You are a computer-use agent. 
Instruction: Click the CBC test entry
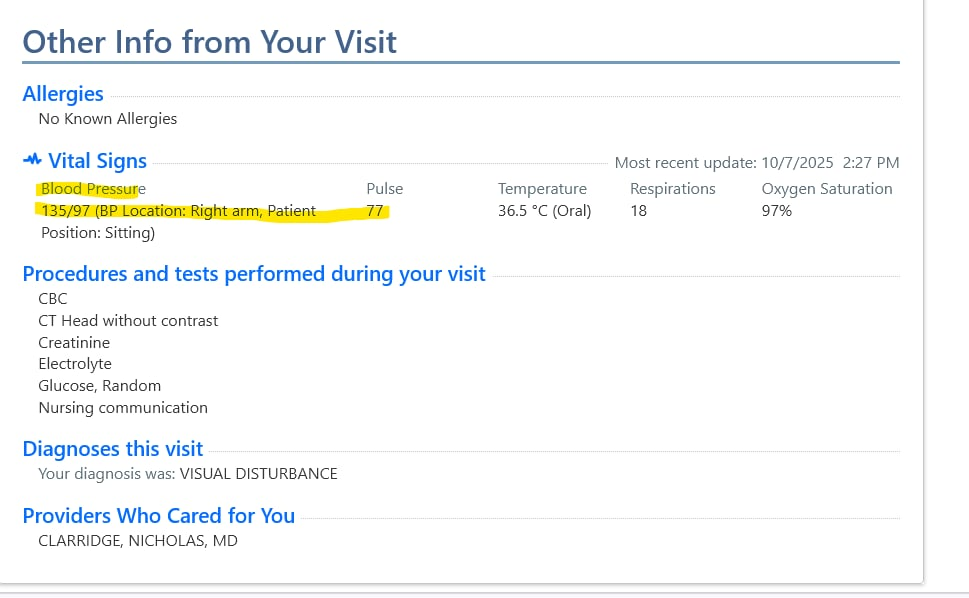[x=53, y=299]
